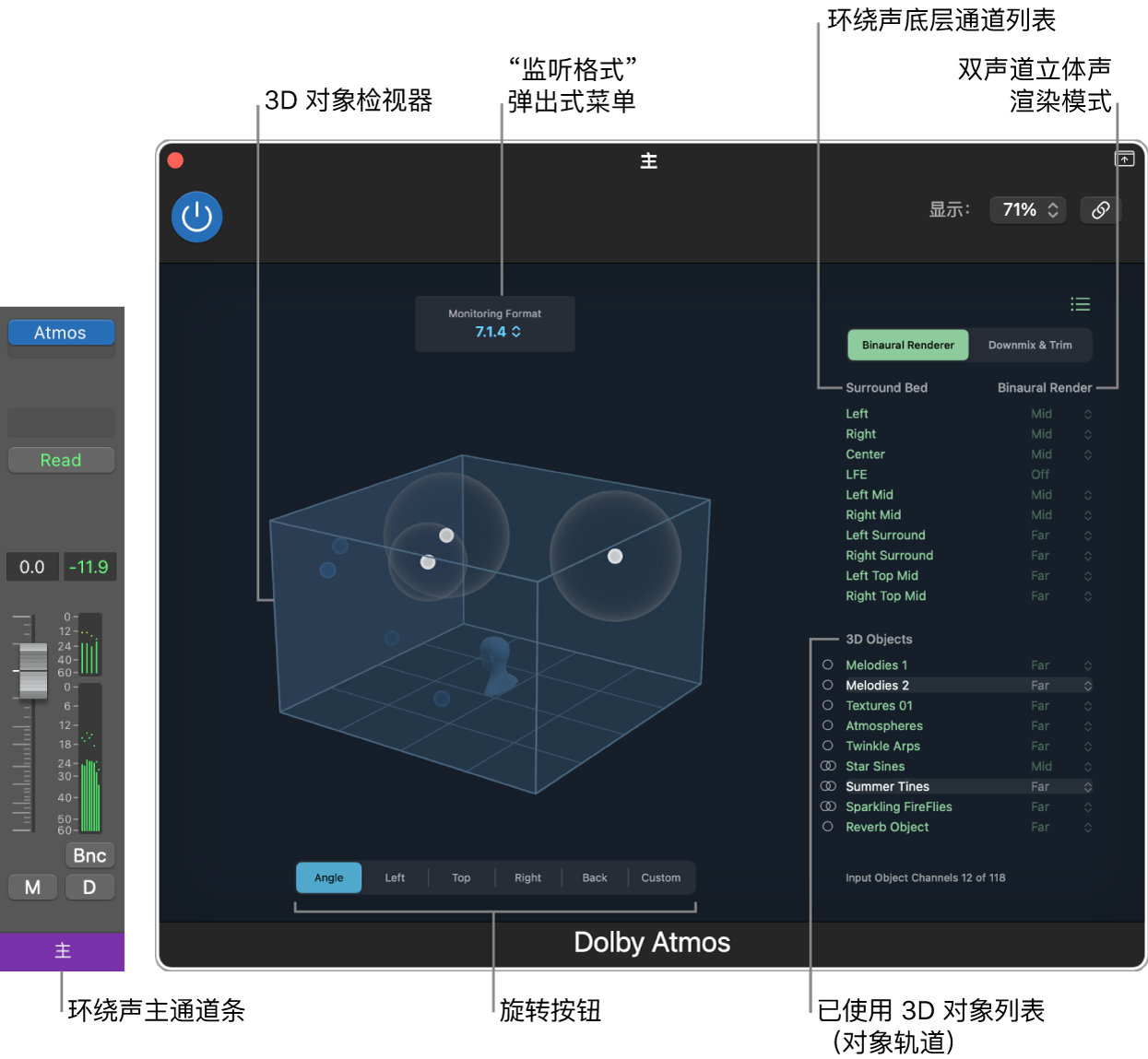1148x1059 pixels.
Task: Select the Twinkle Arps object name
Action: 882,746
